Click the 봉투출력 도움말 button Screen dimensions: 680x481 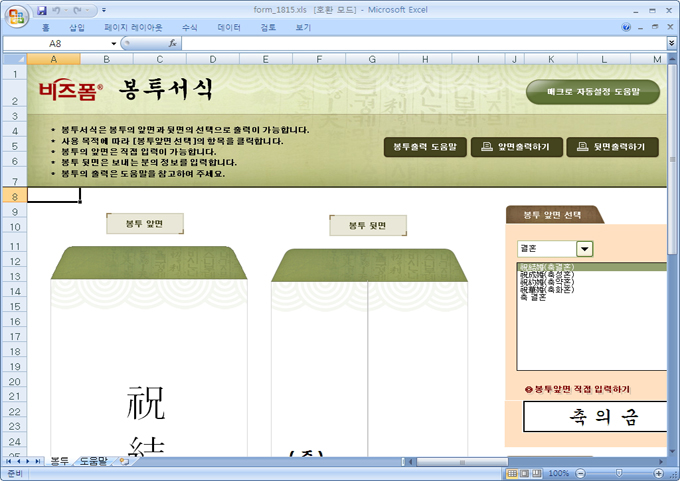tap(423, 147)
